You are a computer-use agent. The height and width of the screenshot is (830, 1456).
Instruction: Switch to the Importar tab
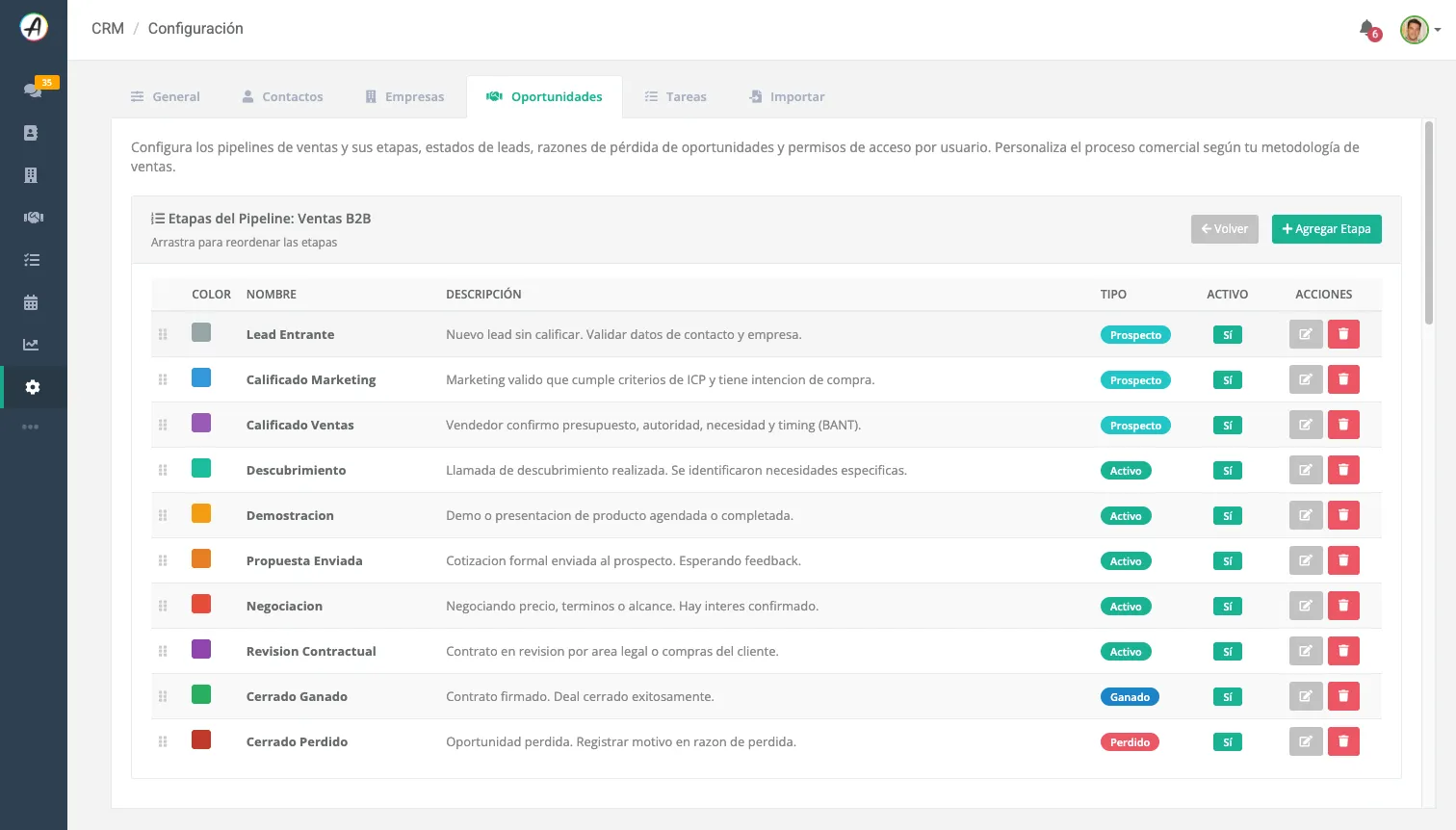787,96
